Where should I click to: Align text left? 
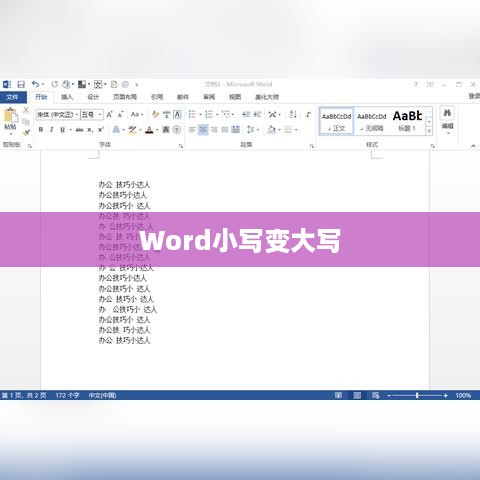pyautogui.click(x=192, y=130)
